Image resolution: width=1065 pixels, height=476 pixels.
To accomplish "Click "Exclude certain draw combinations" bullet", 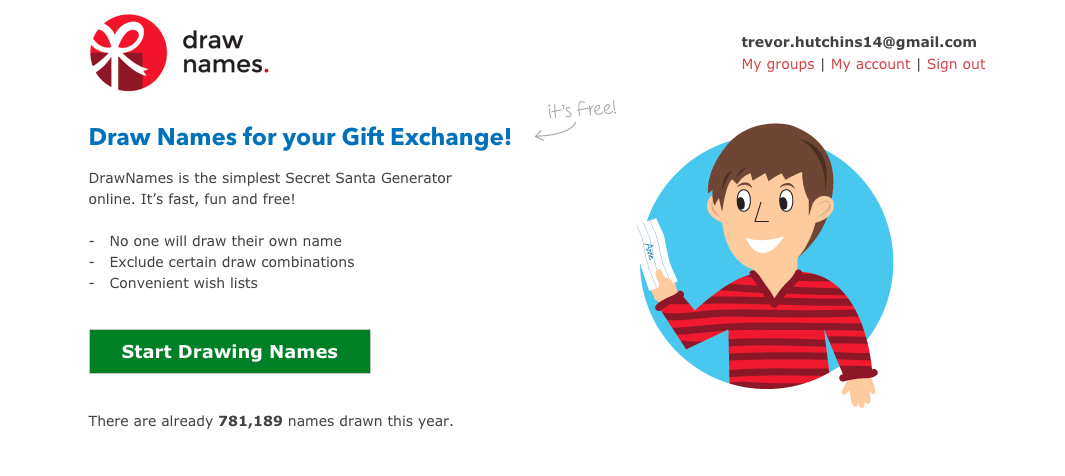I will point(231,262).
